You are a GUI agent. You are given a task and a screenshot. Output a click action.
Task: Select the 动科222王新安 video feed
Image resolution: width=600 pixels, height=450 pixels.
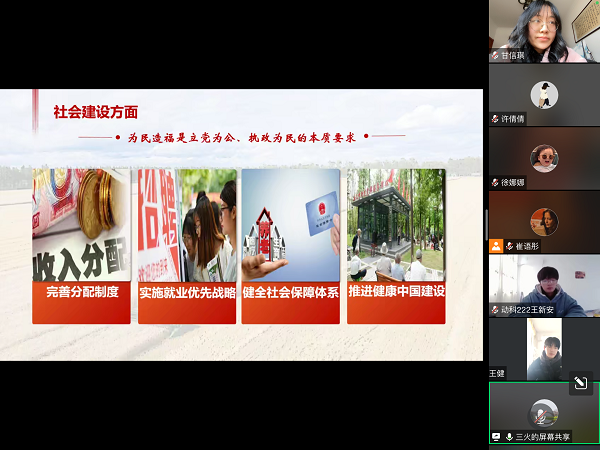tap(544, 283)
